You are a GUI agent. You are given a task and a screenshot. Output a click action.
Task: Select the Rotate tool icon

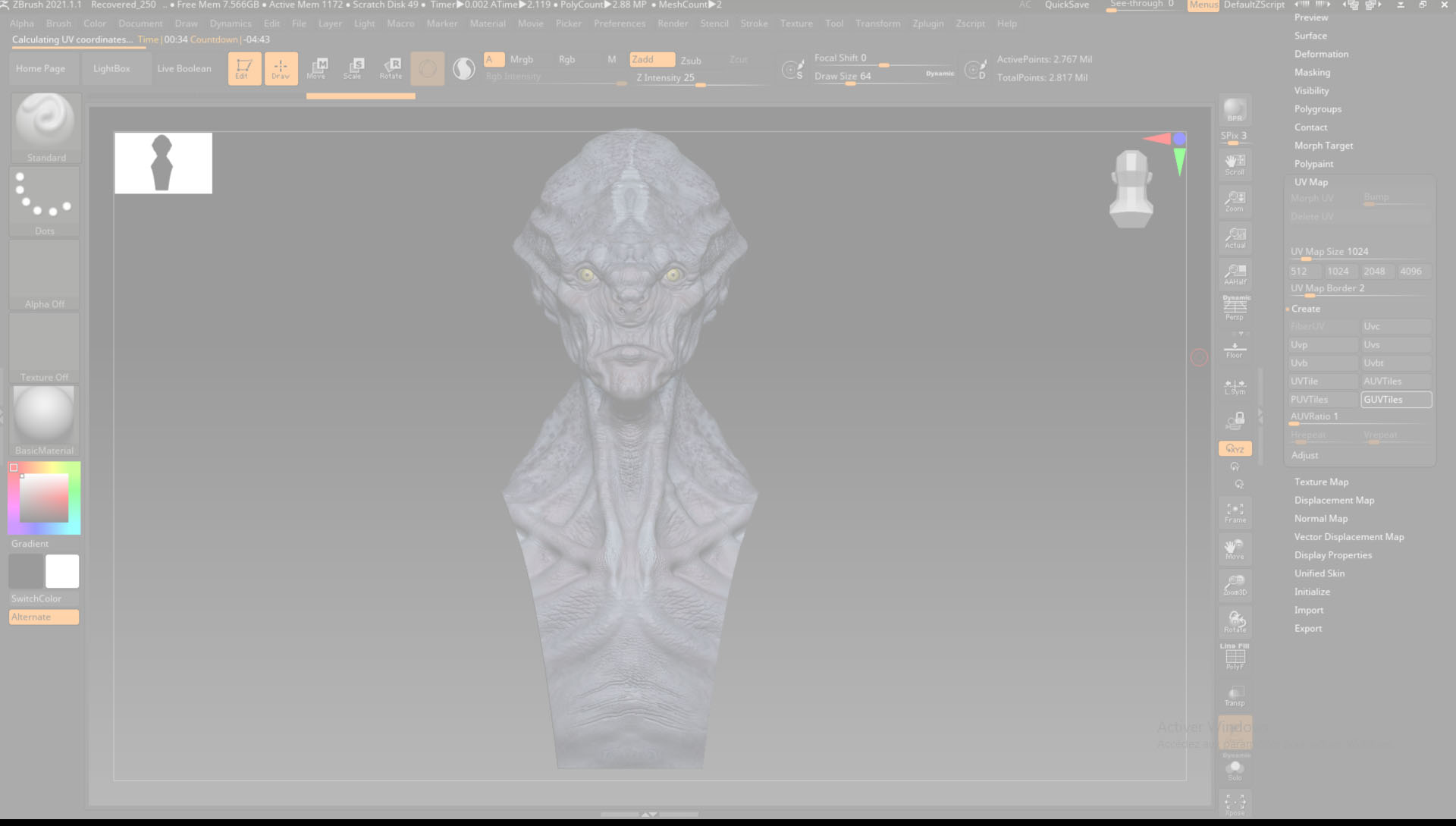pos(391,68)
